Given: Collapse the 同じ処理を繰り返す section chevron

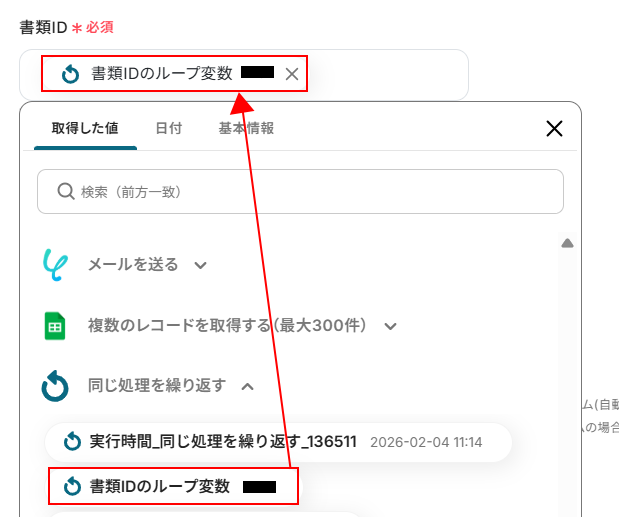Looking at the screenshot, I should coord(248,386).
